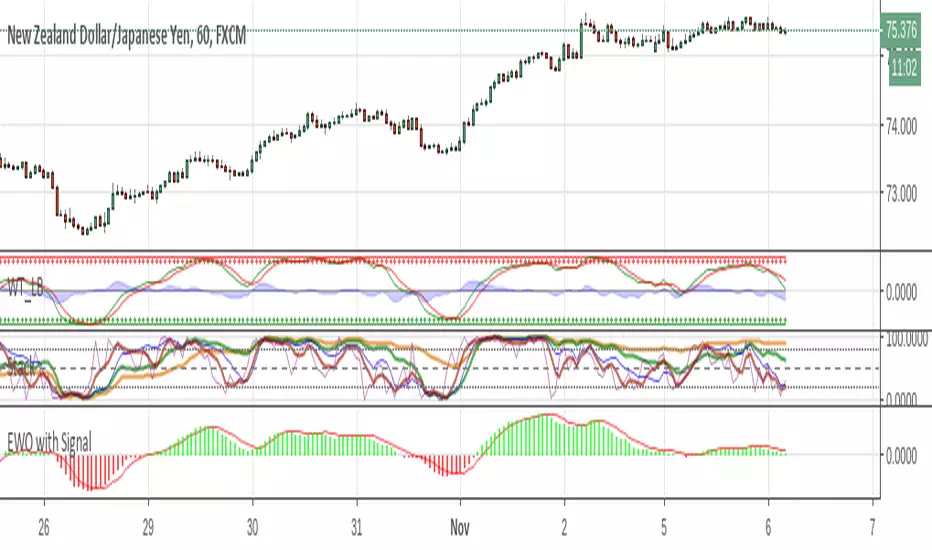Click the date label 5 on time axis
This screenshot has width=932, height=550.
tap(664, 527)
